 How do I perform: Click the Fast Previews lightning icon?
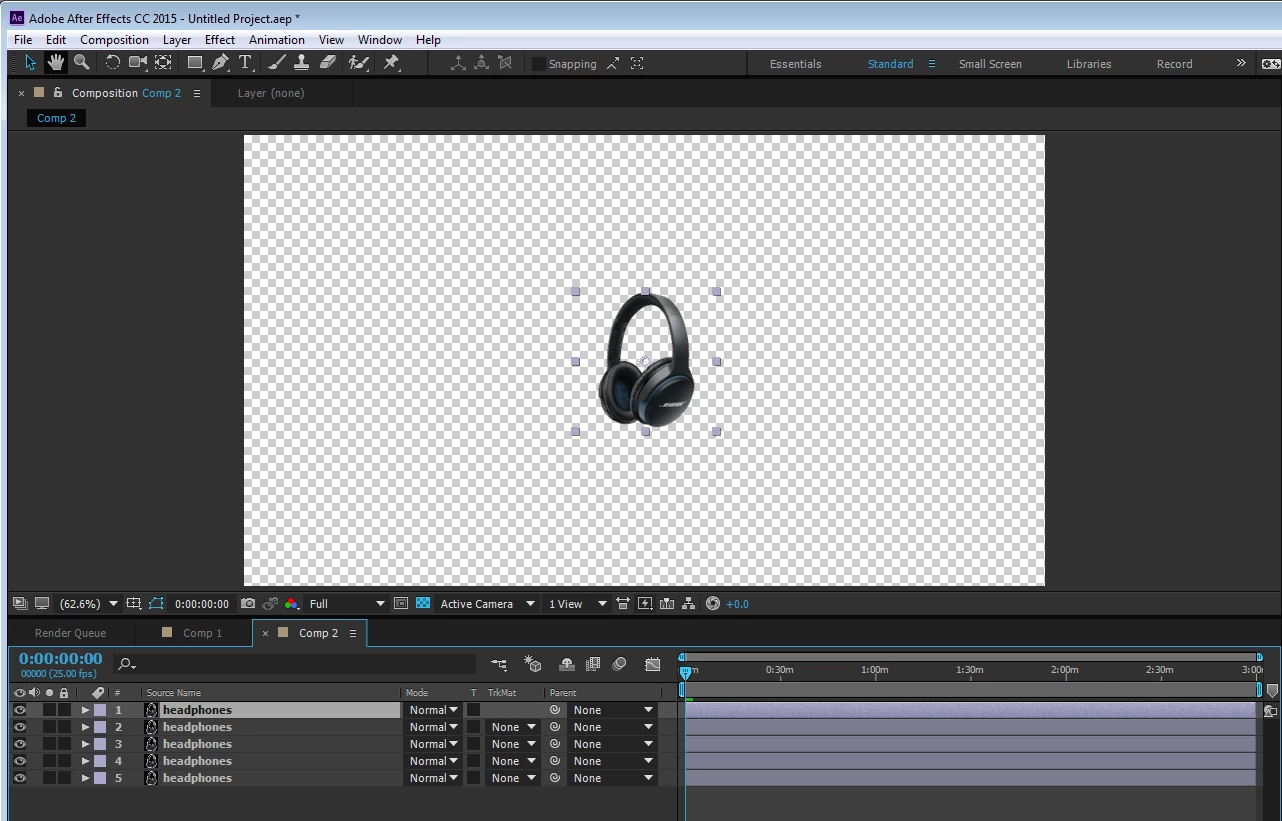coord(645,604)
